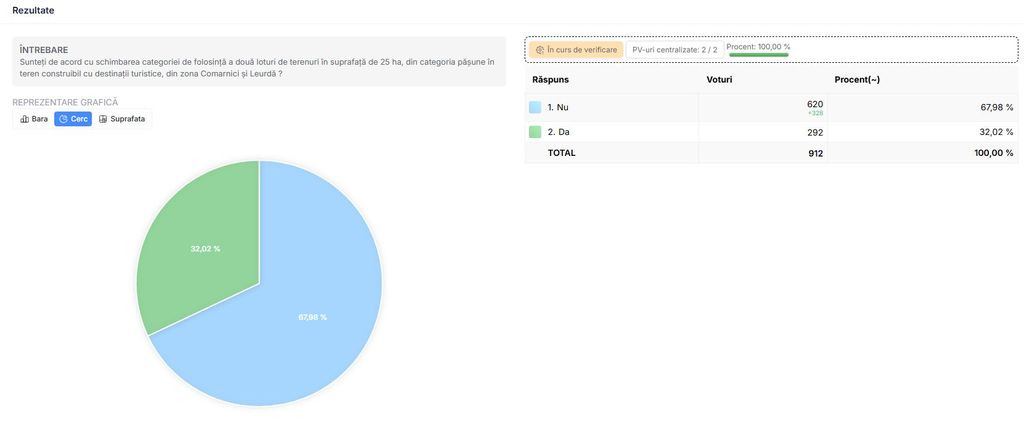Switch chart view to Suprafata
This screenshot has width=1024, height=440.
point(121,119)
